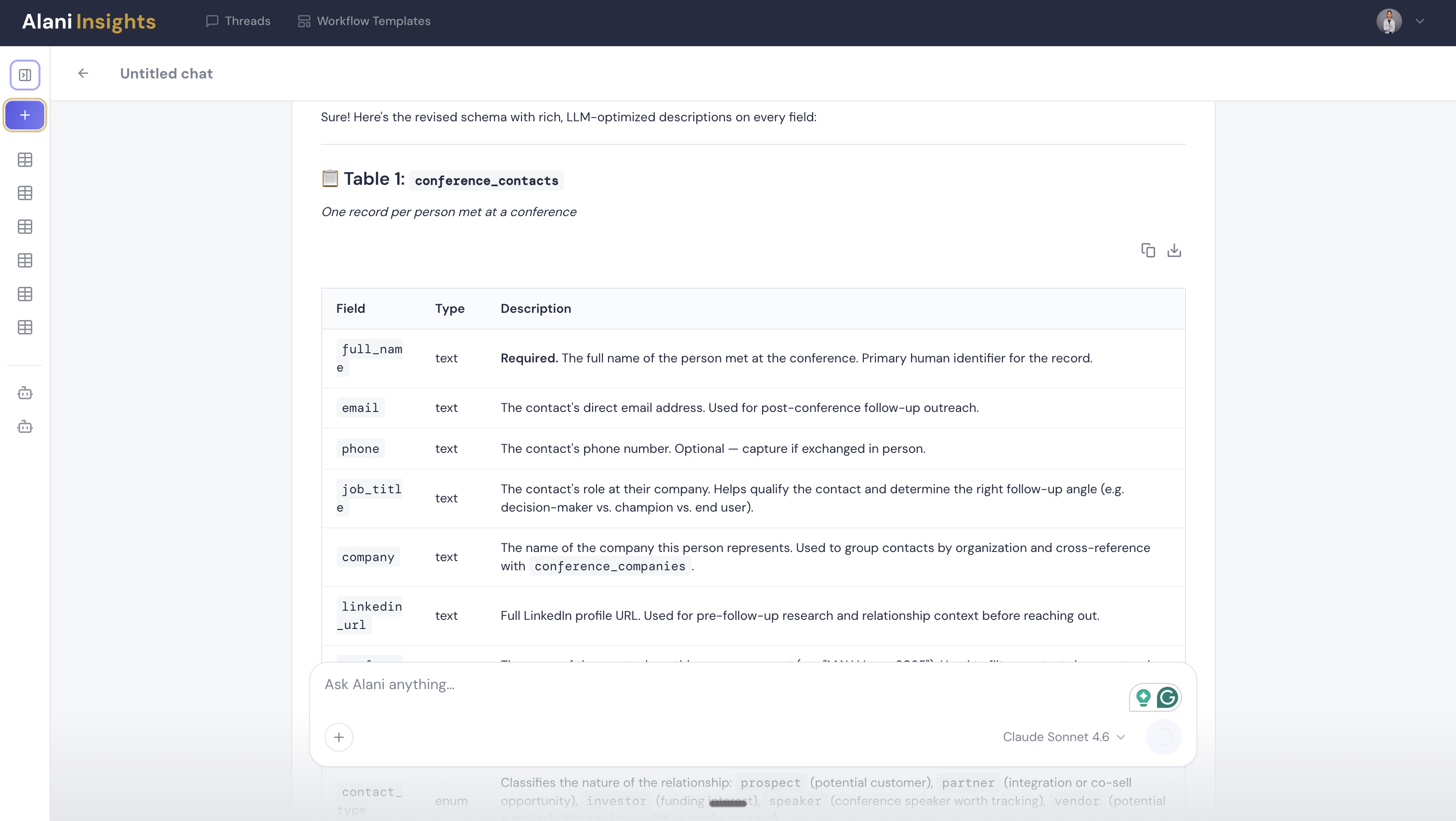Click the text type in company row
The height and width of the screenshot is (821, 1456).
[x=446, y=557]
